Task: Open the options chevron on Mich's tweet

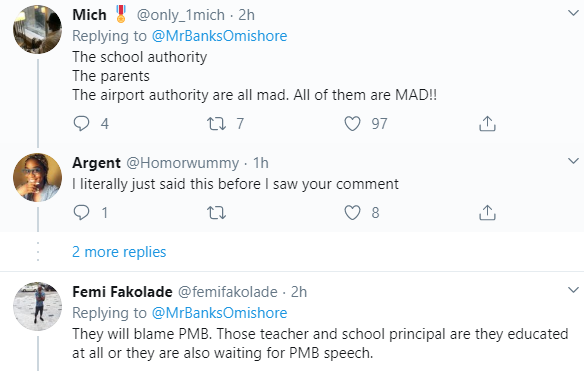Action: tap(573, 13)
